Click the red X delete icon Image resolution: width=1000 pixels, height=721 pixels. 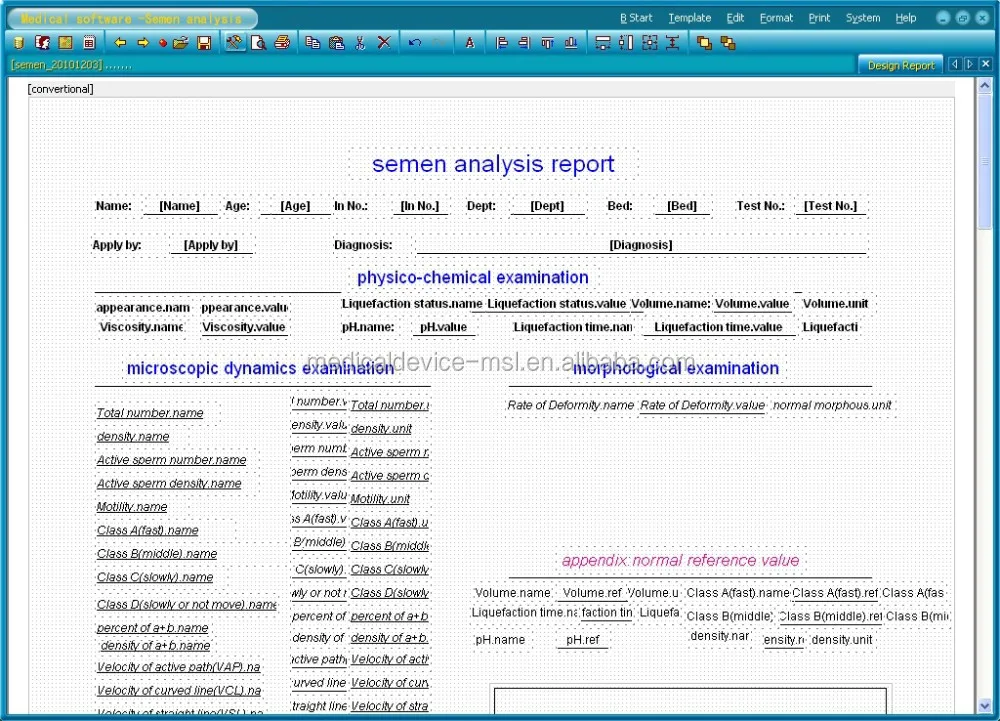click(x=384, y=43)
